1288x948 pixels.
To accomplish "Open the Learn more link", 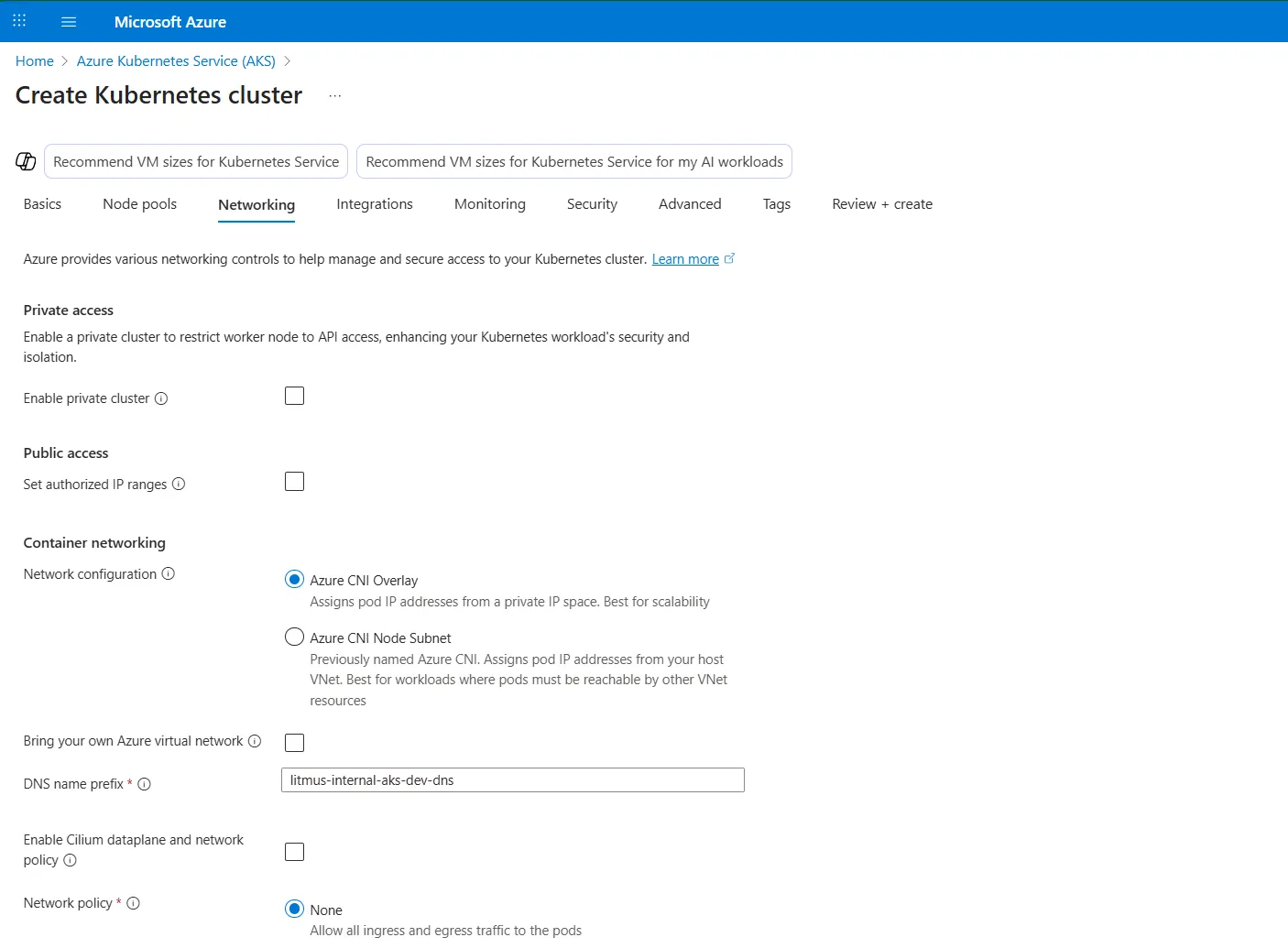I will [x=685, y=259].
